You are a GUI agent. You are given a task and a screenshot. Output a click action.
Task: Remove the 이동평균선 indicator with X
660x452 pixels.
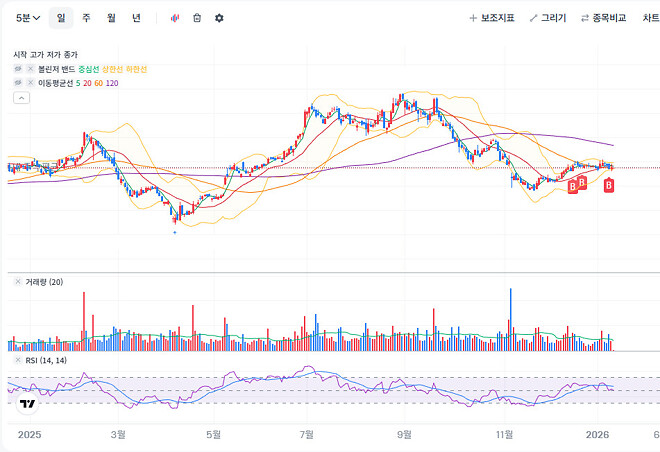point(30,83)
